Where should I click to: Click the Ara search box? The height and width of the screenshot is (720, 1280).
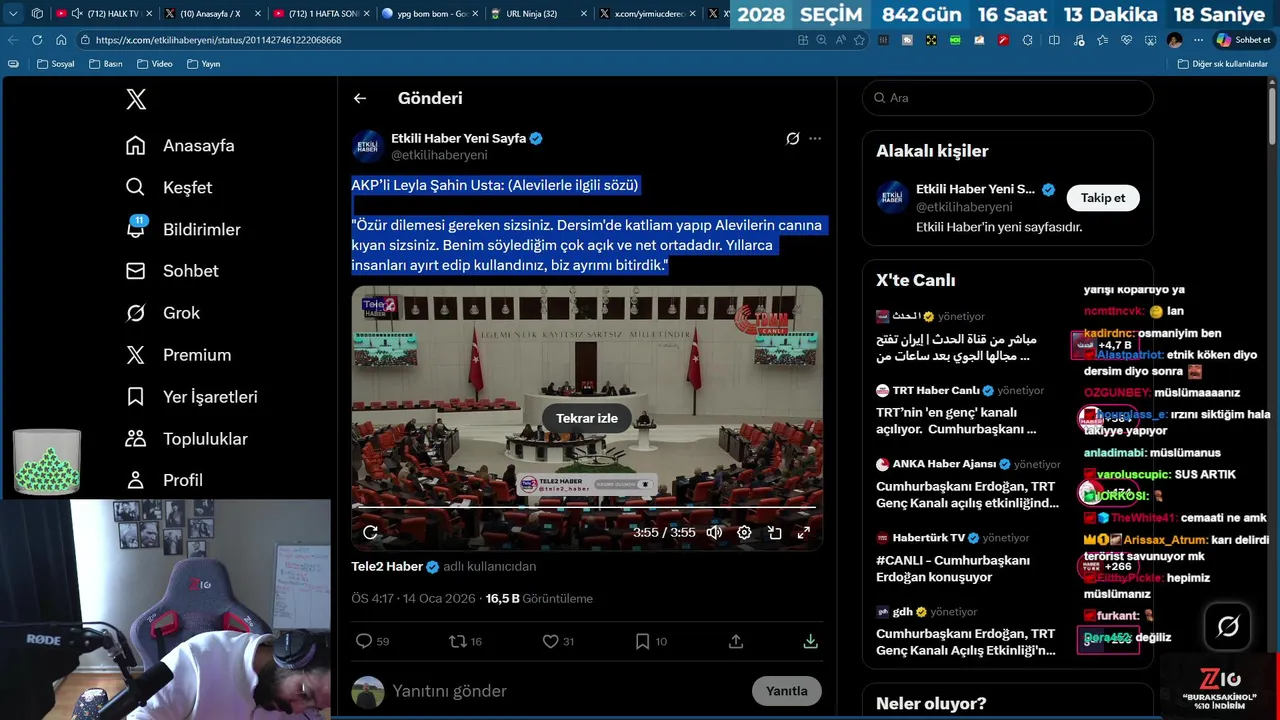point(1008,98)
